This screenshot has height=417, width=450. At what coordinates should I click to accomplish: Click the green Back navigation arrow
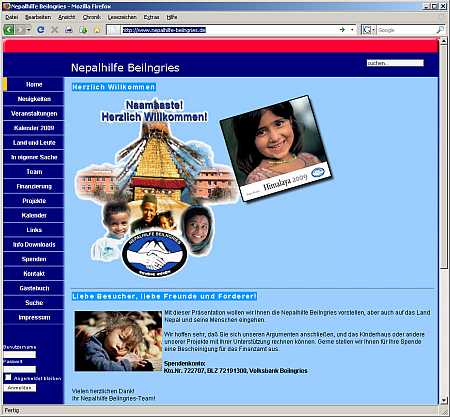(x=9, y=30)
